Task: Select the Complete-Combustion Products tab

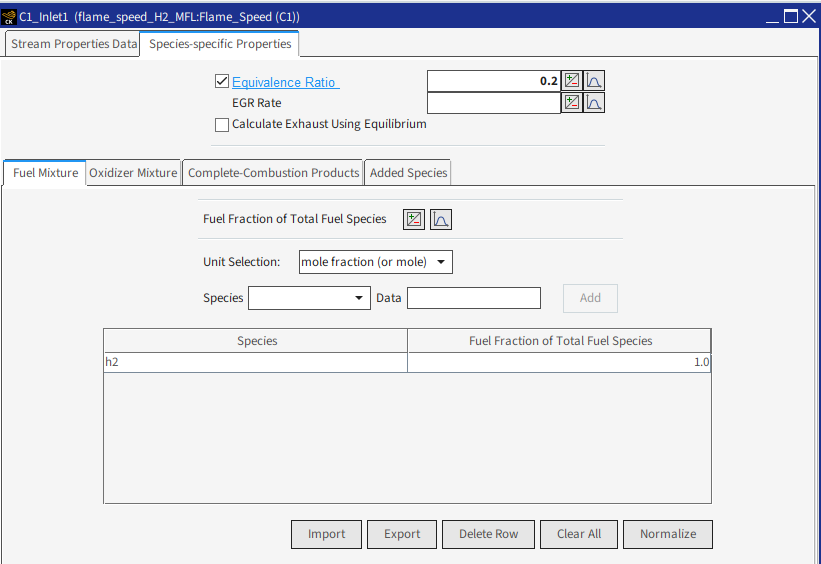Action: 273,173
